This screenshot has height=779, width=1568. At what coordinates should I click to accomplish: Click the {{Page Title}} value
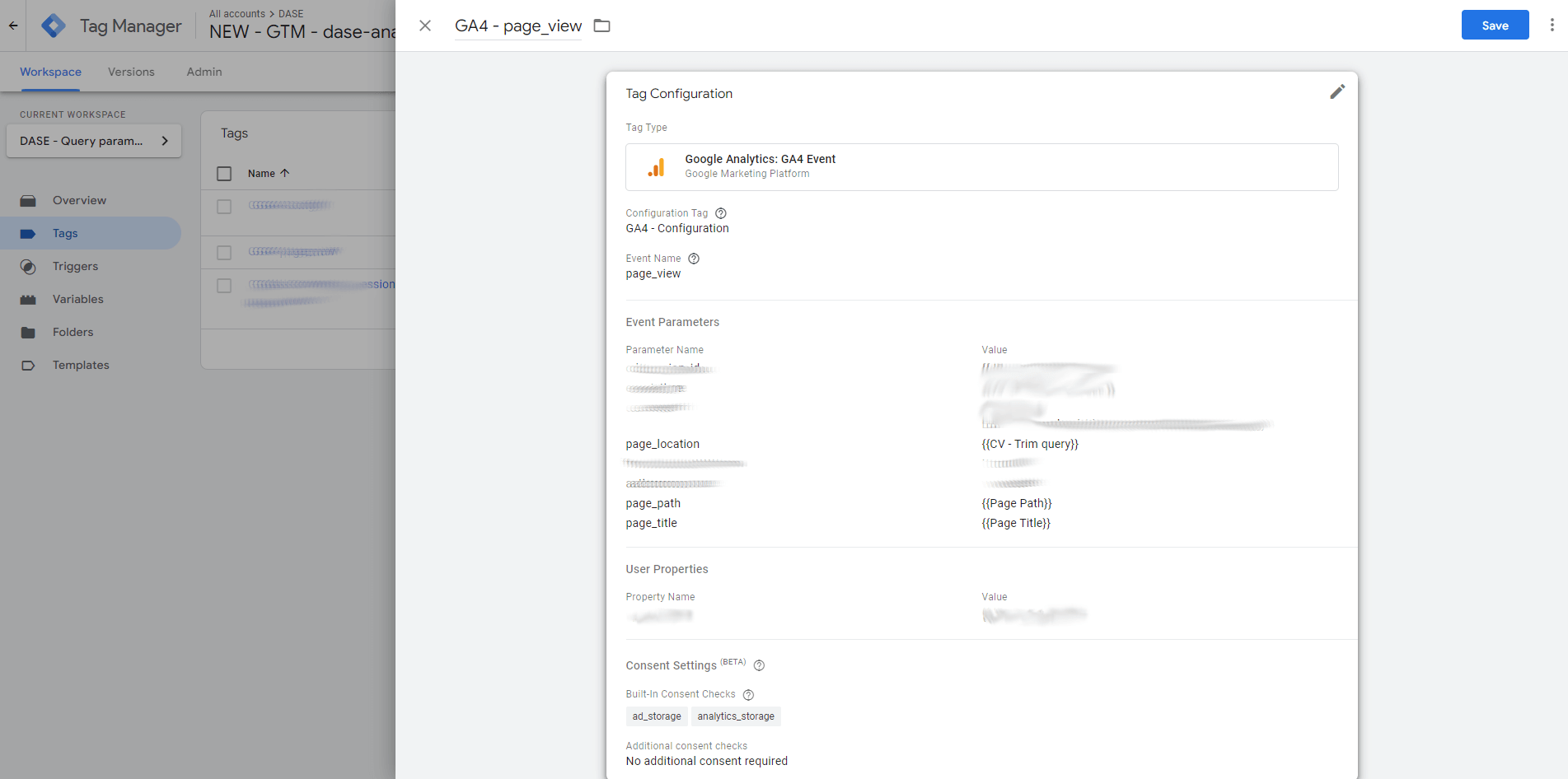click(x=1016, y=523)
